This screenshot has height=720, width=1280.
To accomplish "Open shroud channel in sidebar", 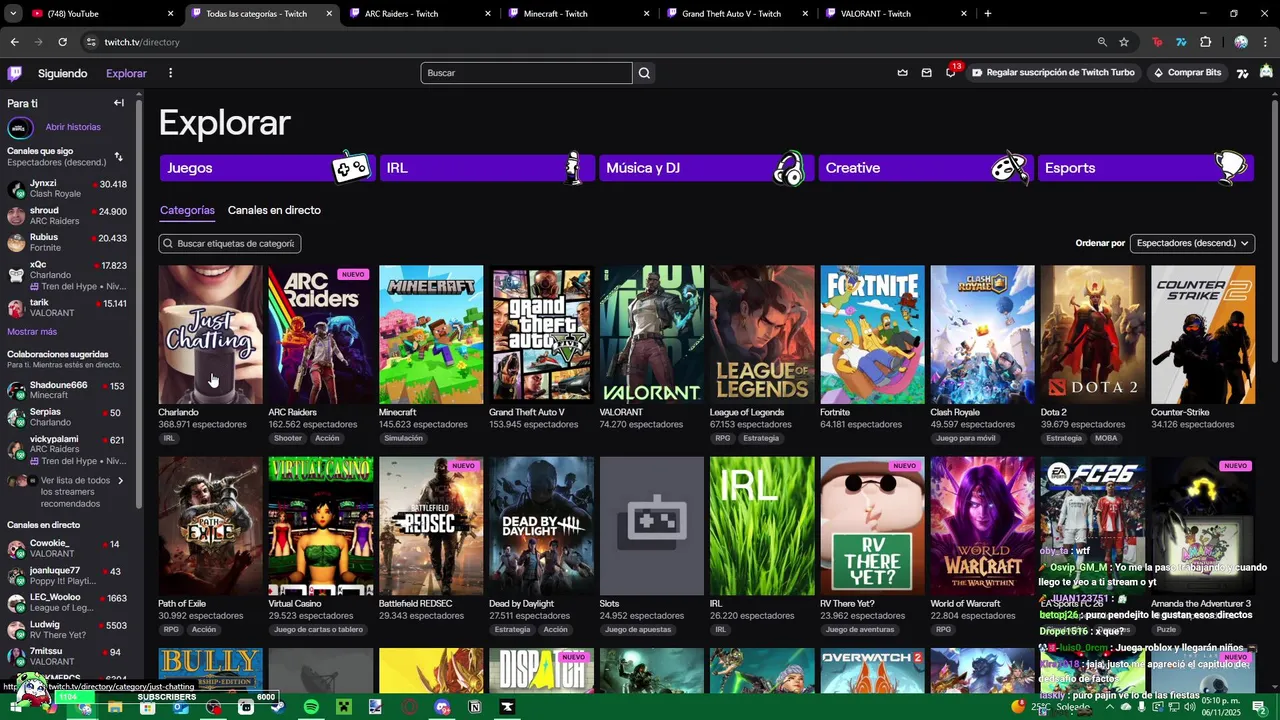I will tap(67, 216).
